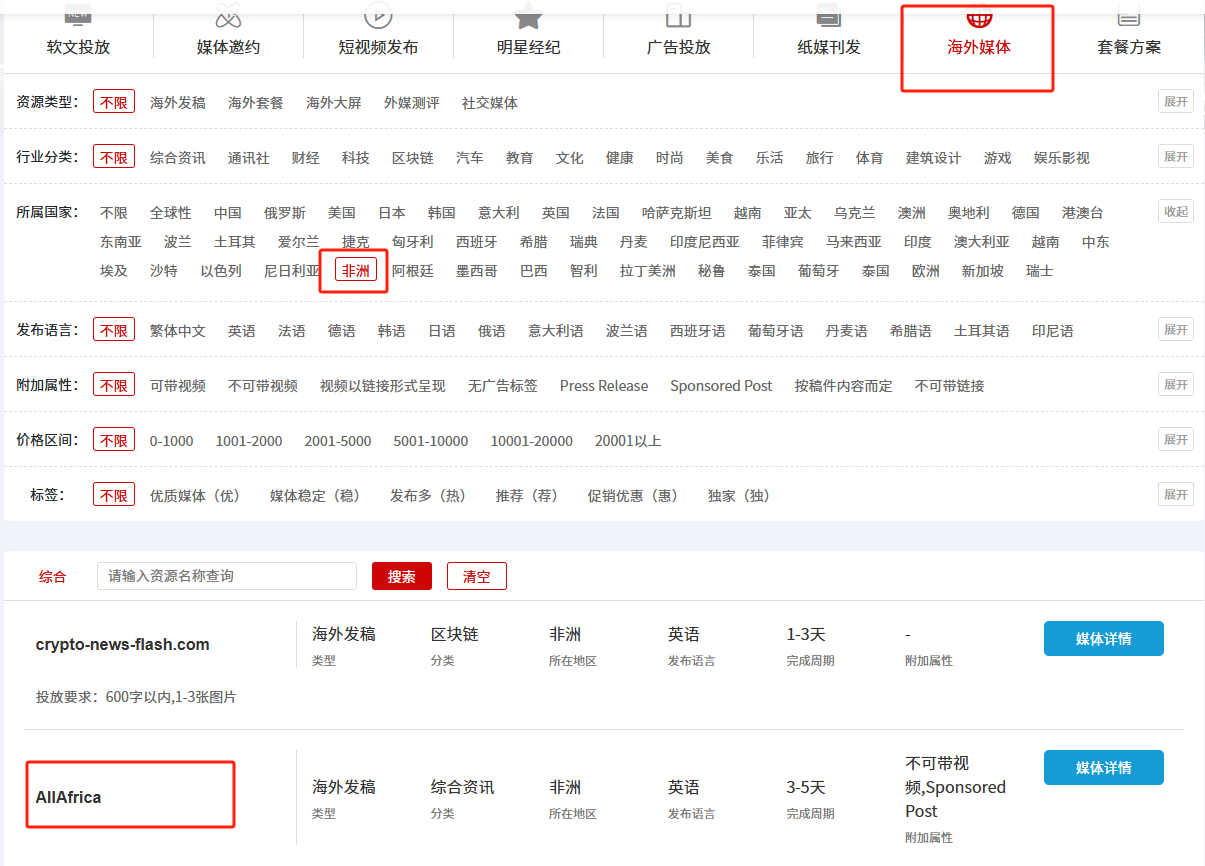Pick the 1001-2000 price range
Screen dimensions: 1205x866
tap(249, 441)
